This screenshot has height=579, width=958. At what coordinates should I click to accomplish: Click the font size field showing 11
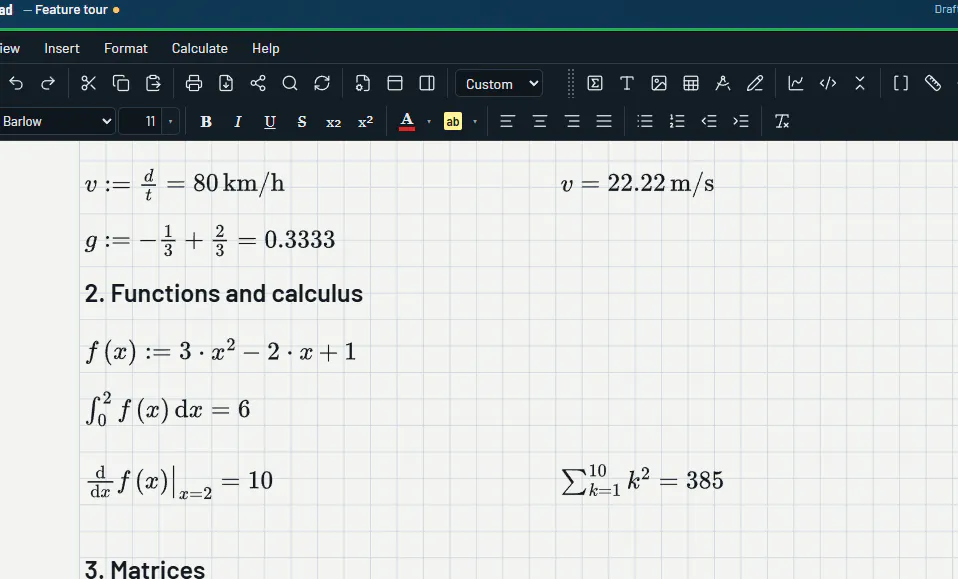142,122
